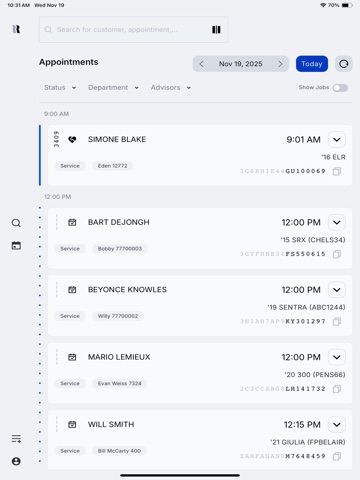The width and height of the screenshot is (360, 480).
Task: Expand Bart Dejongh appointment card
Action: (x=337, y=222)
